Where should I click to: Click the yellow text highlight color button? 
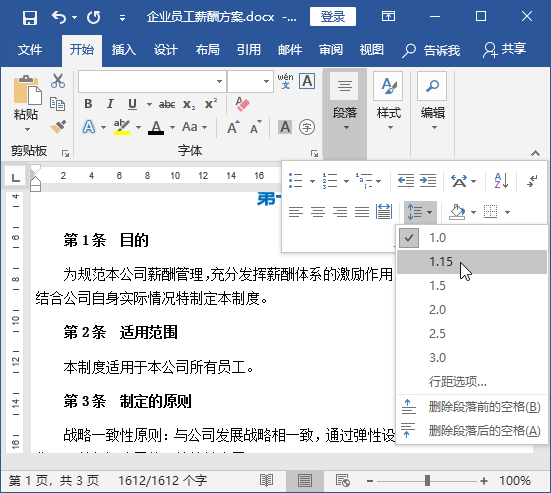point(122,127)
